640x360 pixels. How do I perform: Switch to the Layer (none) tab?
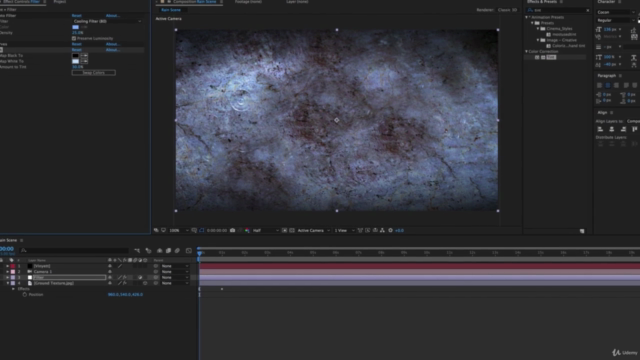coord(297,2)
